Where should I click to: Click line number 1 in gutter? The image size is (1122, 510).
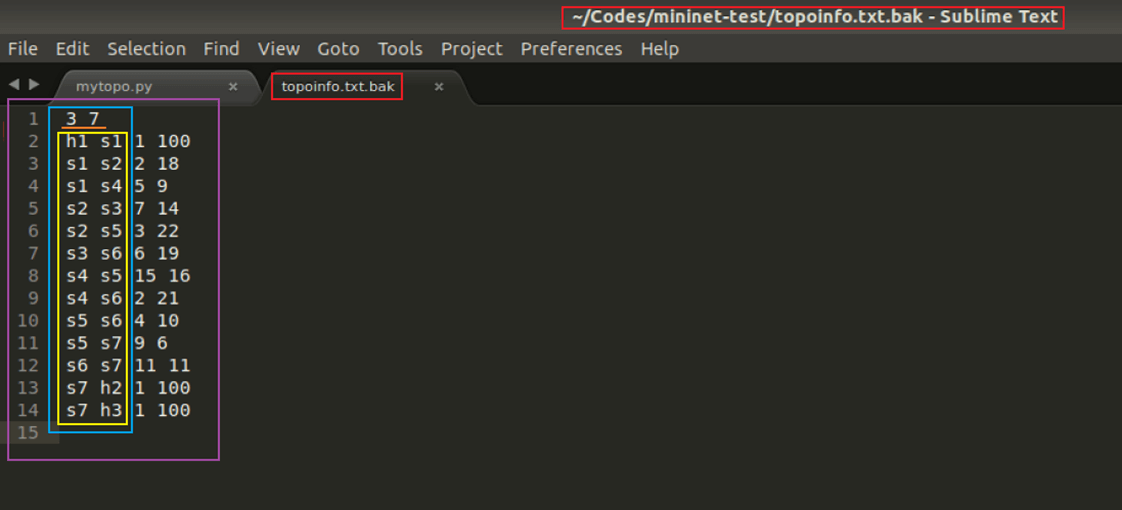(x=33, y=119)
